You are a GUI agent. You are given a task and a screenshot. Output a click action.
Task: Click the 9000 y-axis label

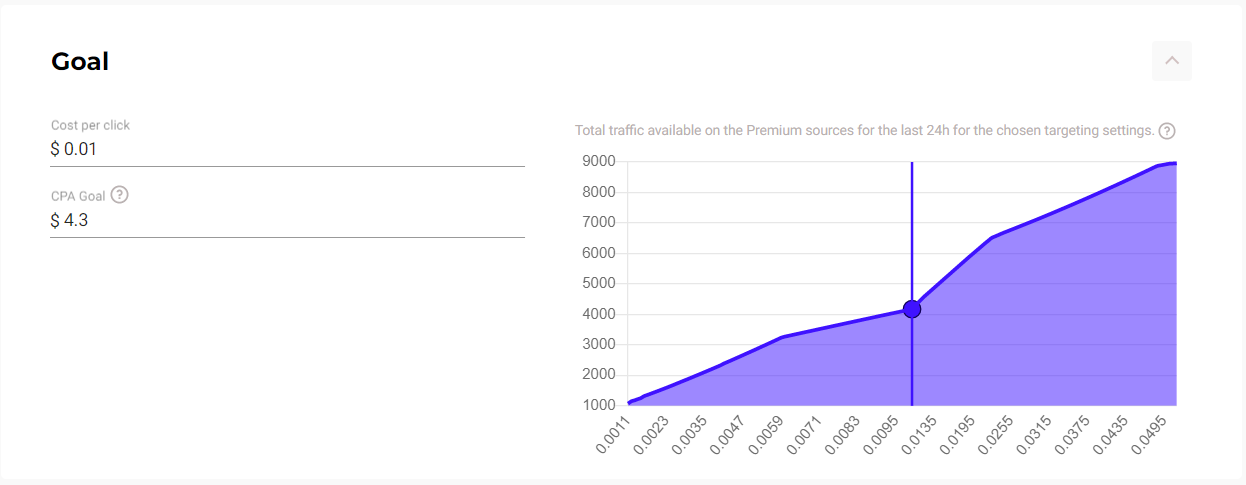598,162
